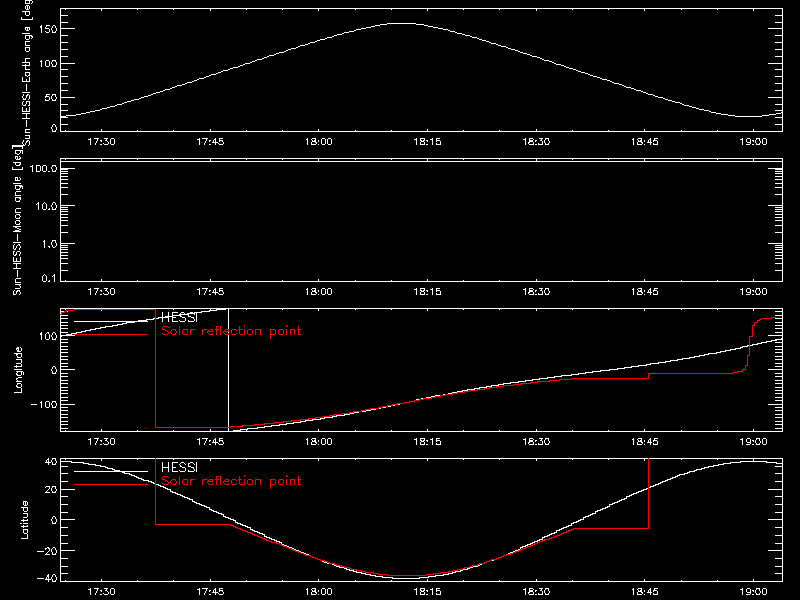Image resolution: width=800 pixels, height=600 pixels.
Task: Select the 18:15 label under Earth angle plot
Action: click(427, 142)
